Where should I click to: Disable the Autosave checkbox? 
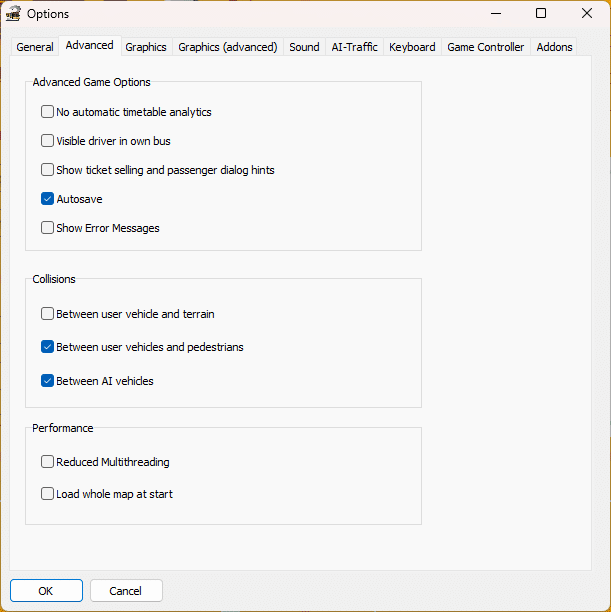pos(48,199)
